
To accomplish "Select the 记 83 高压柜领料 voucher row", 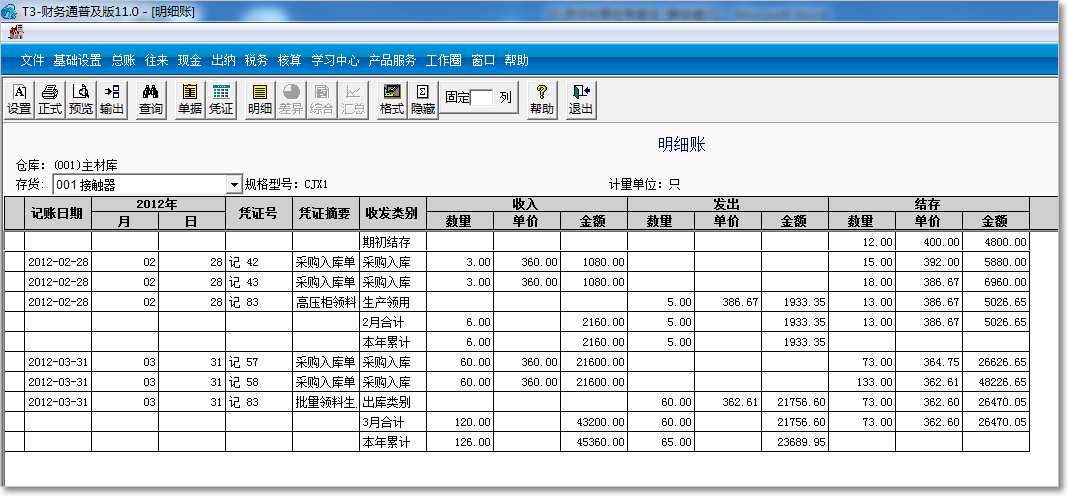I will 259,302.
